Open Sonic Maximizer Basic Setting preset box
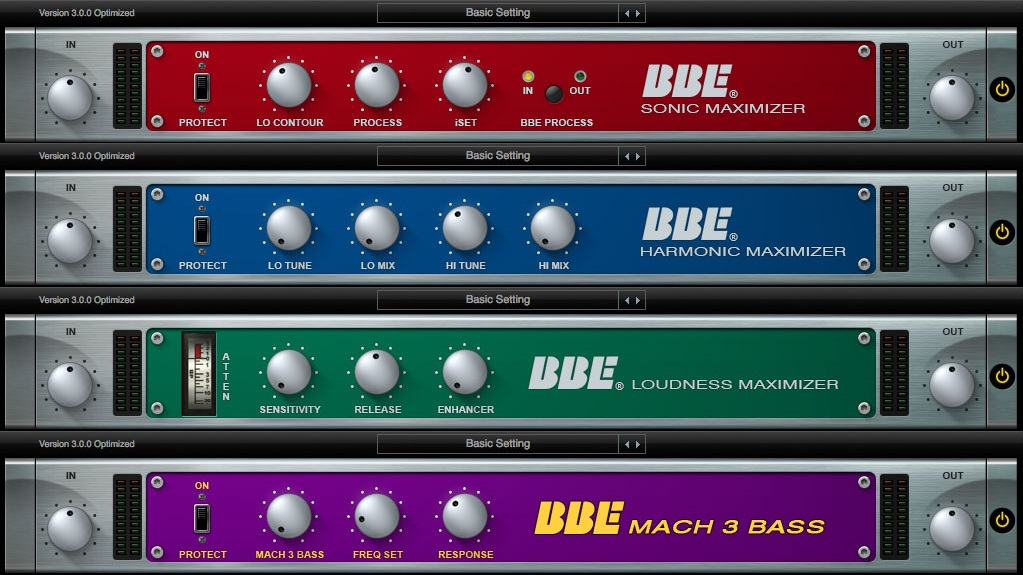This screenshot has height=575, width=1023. tap(498, 13)
